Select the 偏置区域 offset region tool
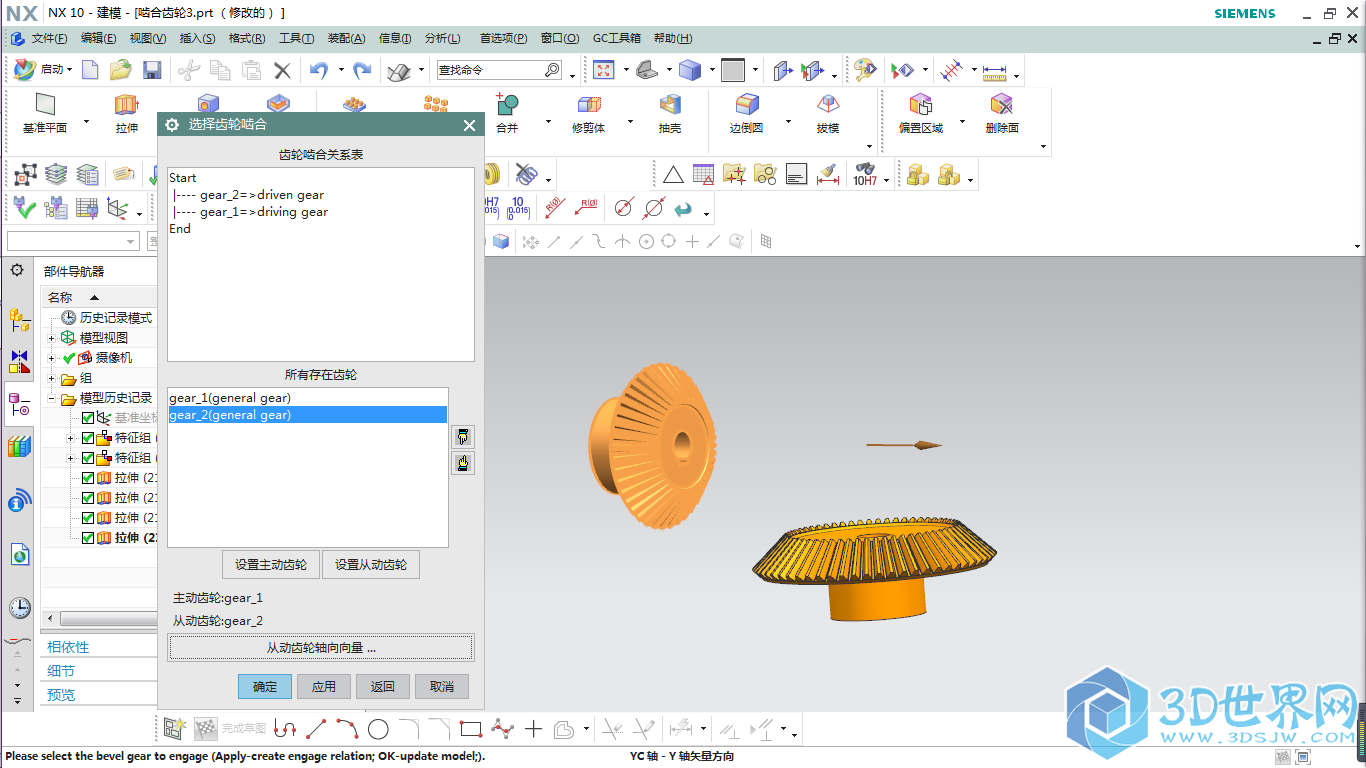 click(920, 114)
